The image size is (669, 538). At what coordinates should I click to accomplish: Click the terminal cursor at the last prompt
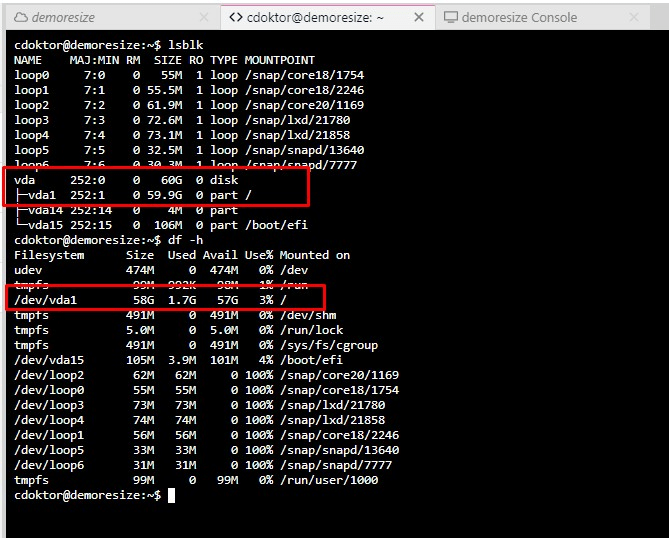pos(172,495)
